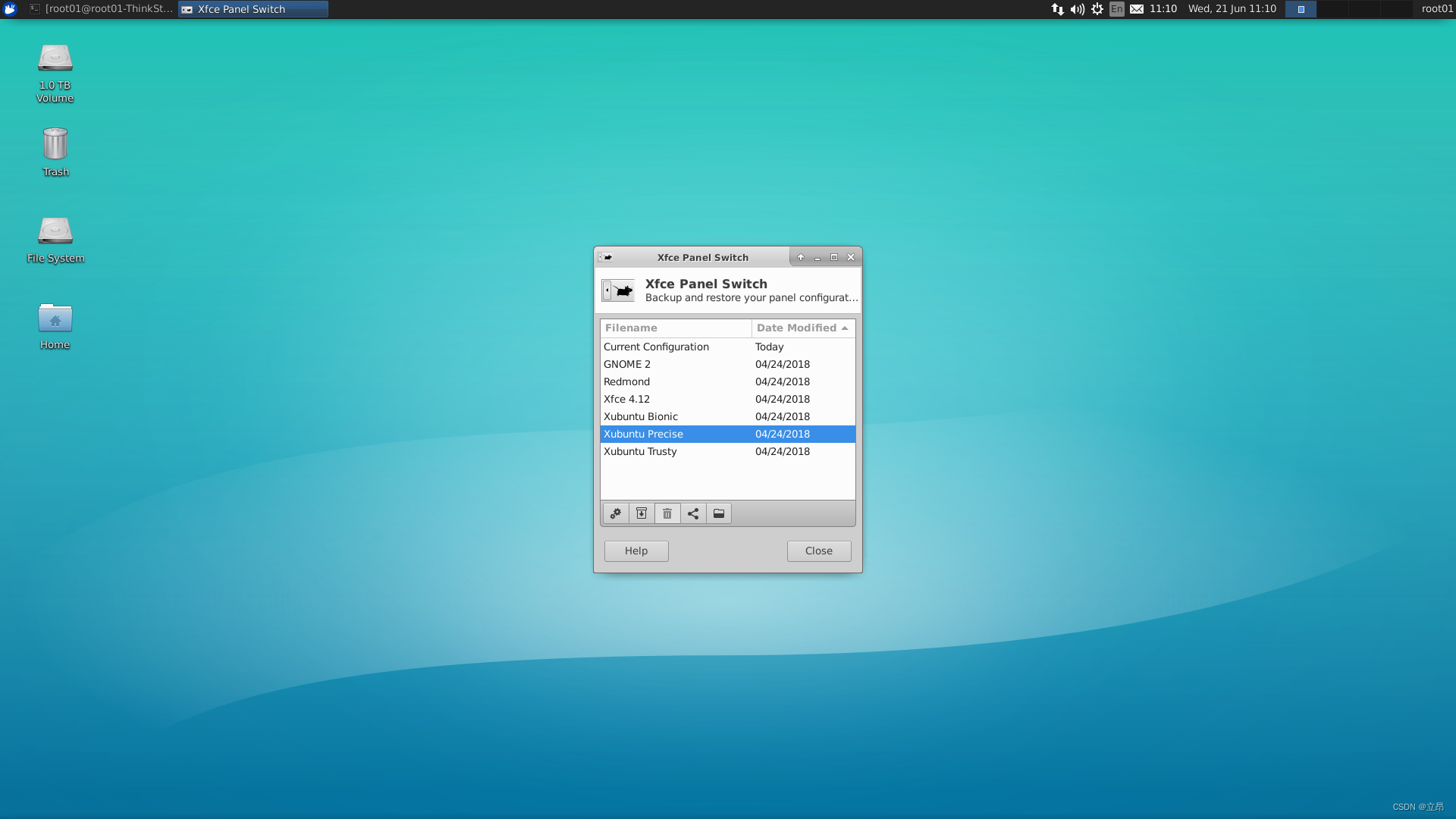Image resolution: width=1456 pixels, height=819 pixels.
Task: Export the selected configuration via share icon
Action: [693, 514]
